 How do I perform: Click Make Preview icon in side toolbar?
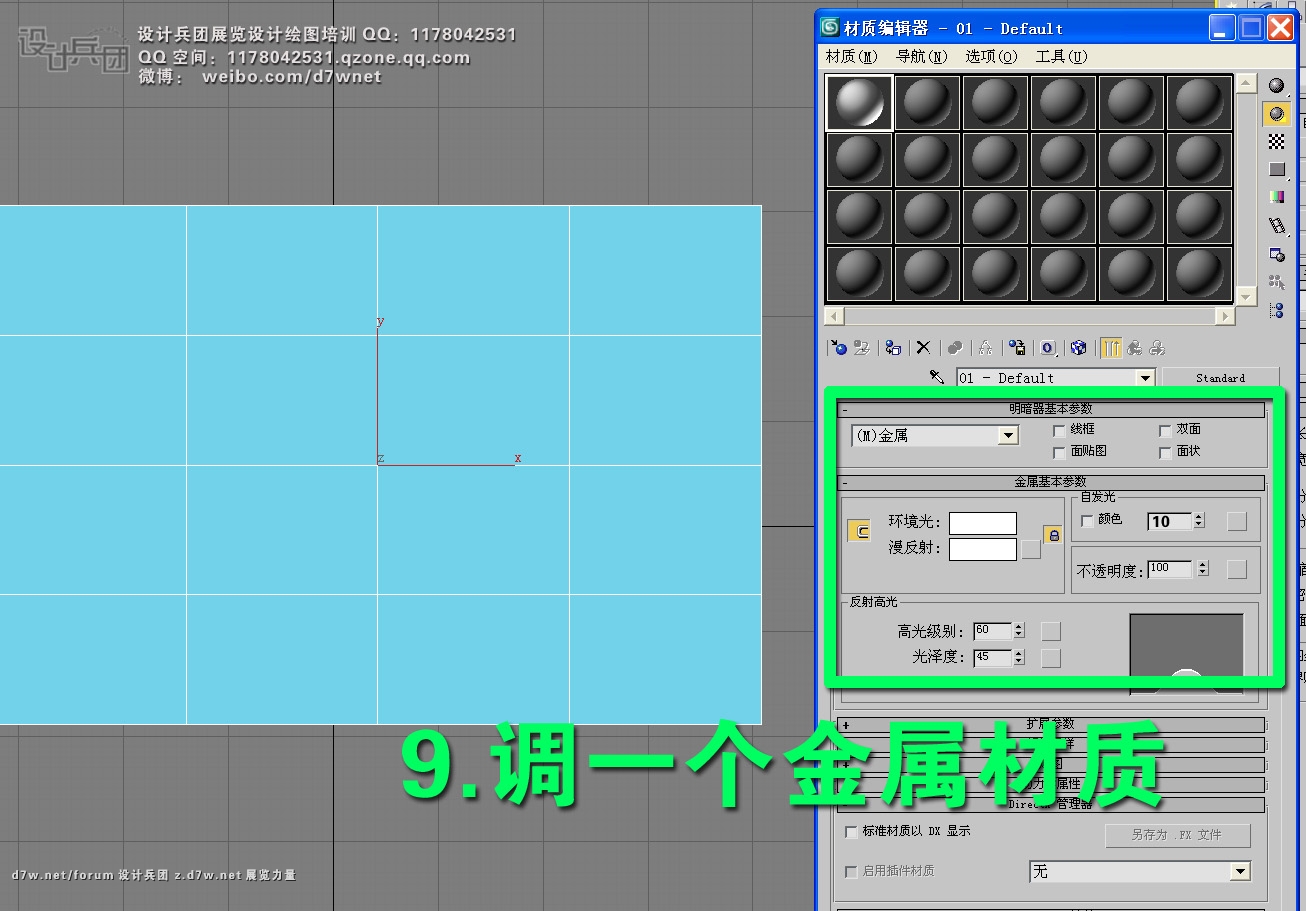coord(1276,226)
